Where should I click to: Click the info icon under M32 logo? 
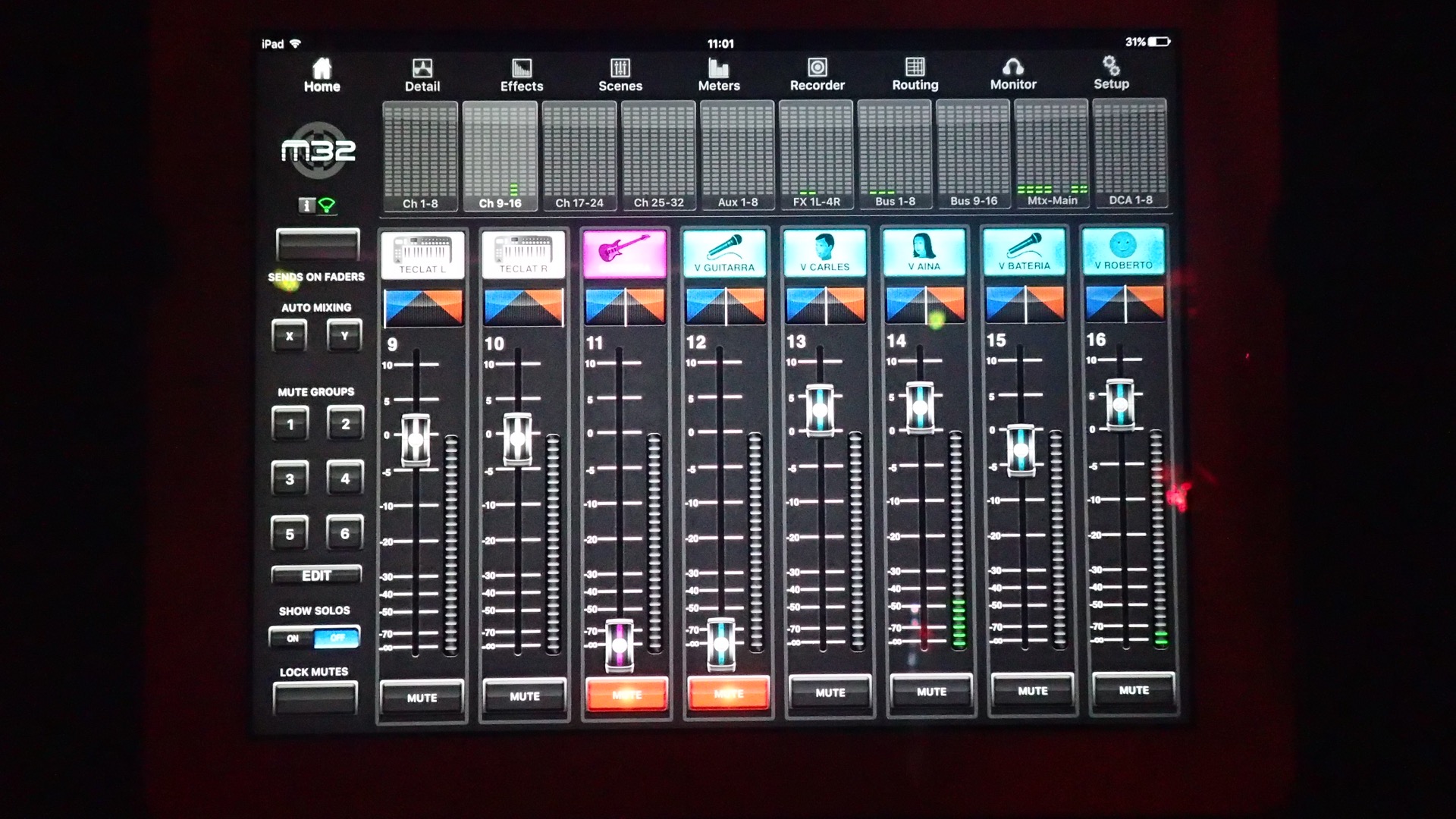306,206
